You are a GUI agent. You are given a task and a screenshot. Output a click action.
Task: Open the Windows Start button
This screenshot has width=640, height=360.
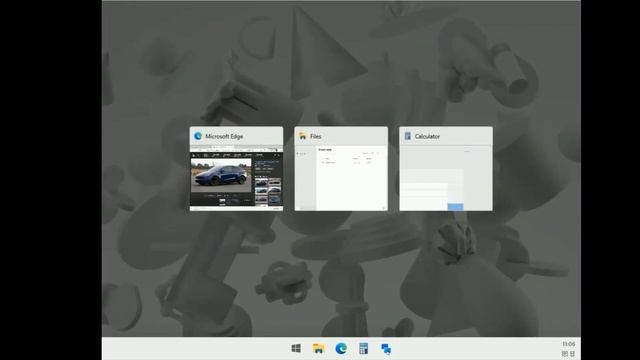click(296, 348)
